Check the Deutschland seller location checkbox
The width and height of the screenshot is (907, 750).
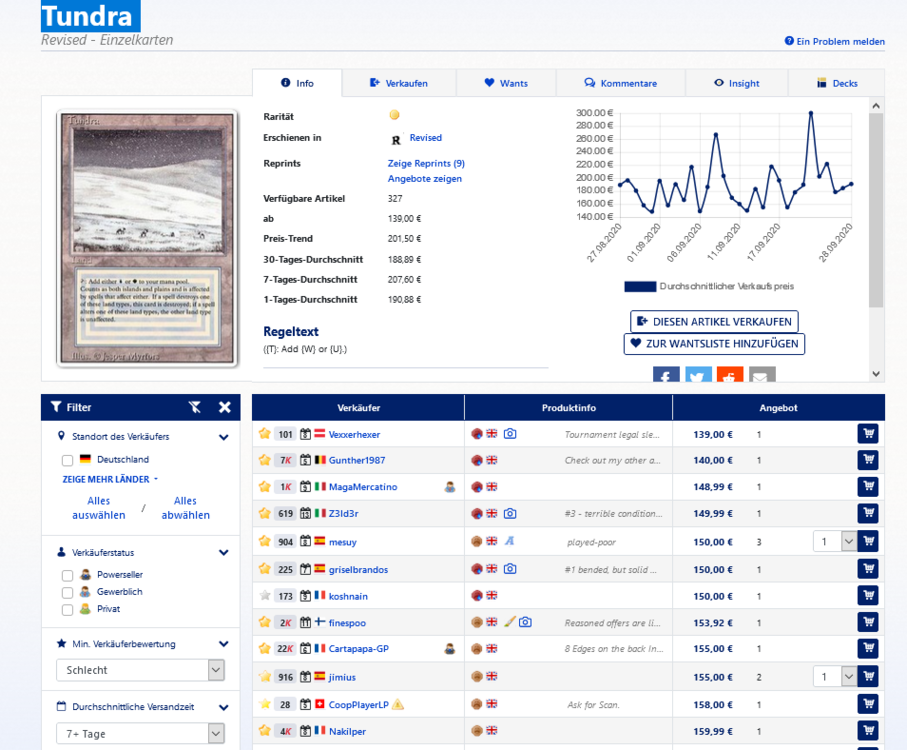(68, 460)
